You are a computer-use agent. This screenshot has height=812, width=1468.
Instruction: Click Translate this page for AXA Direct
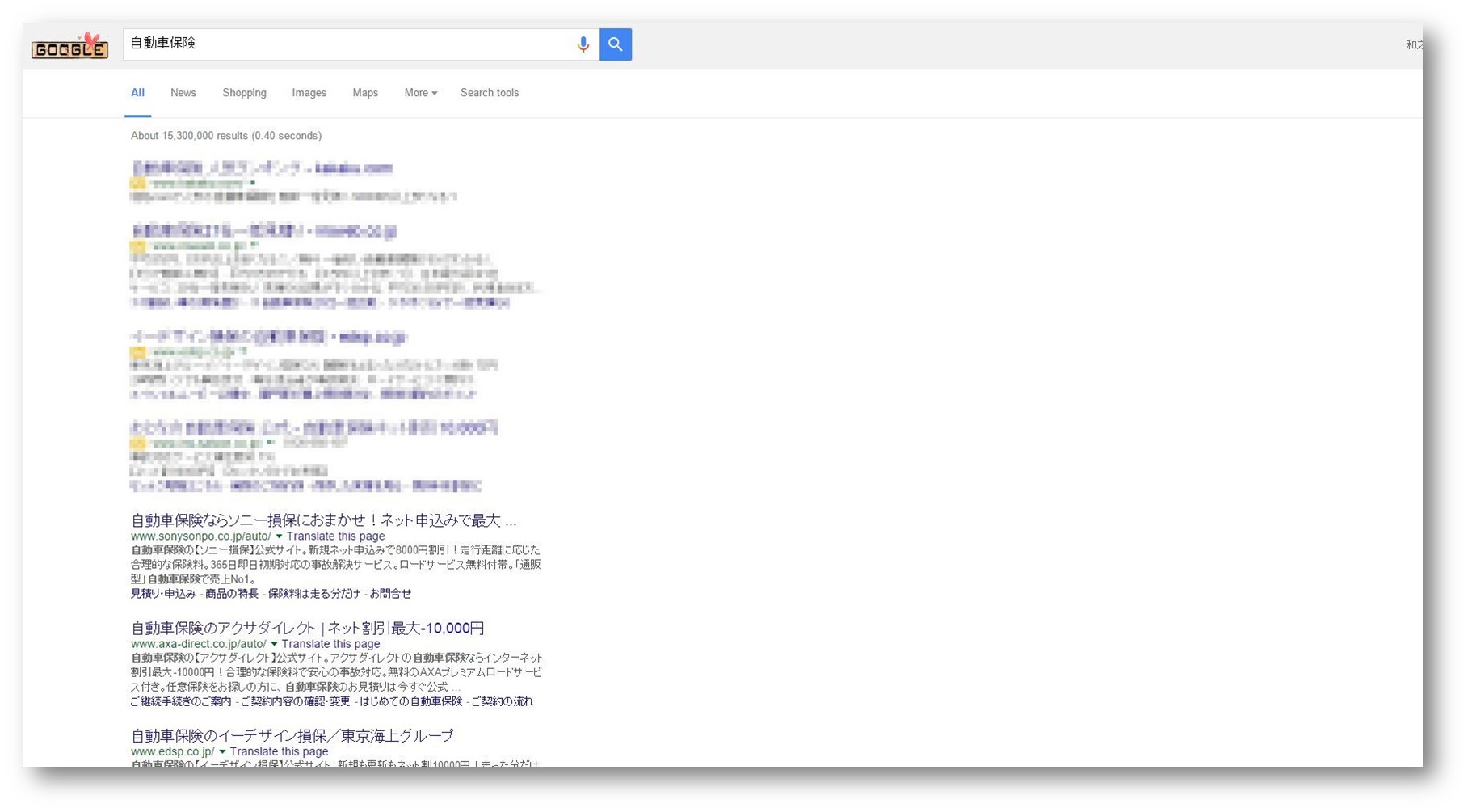[330, 644]
